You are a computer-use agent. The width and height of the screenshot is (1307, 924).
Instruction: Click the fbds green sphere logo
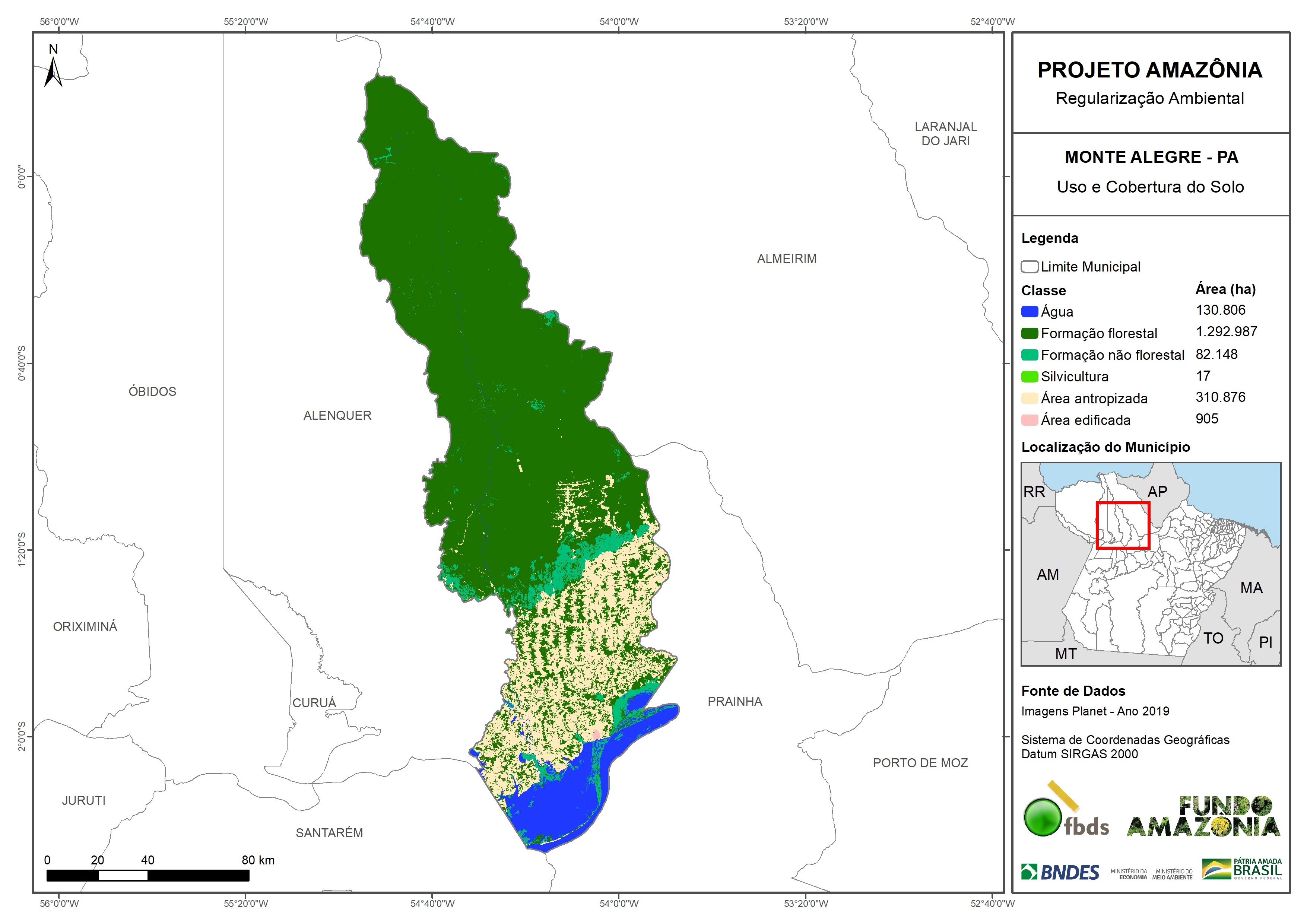point(1042,817)
